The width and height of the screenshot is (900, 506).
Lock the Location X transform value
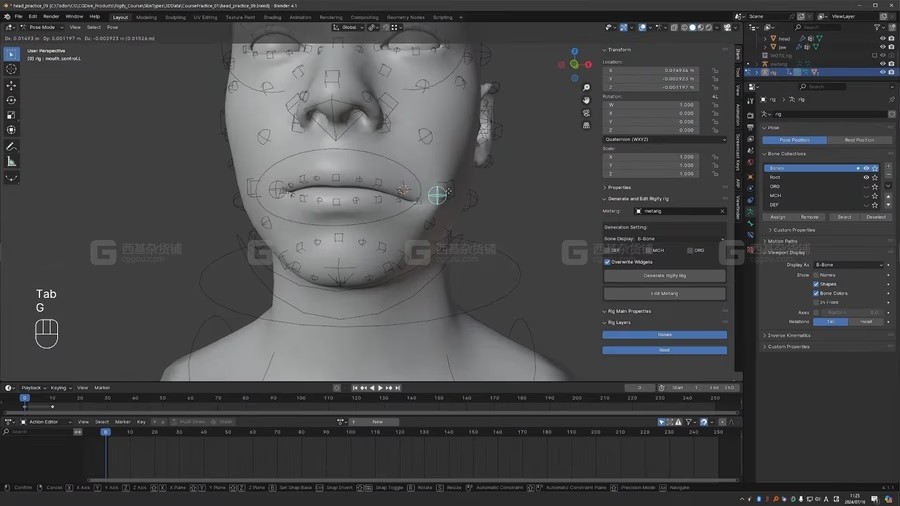coord(715,71)
